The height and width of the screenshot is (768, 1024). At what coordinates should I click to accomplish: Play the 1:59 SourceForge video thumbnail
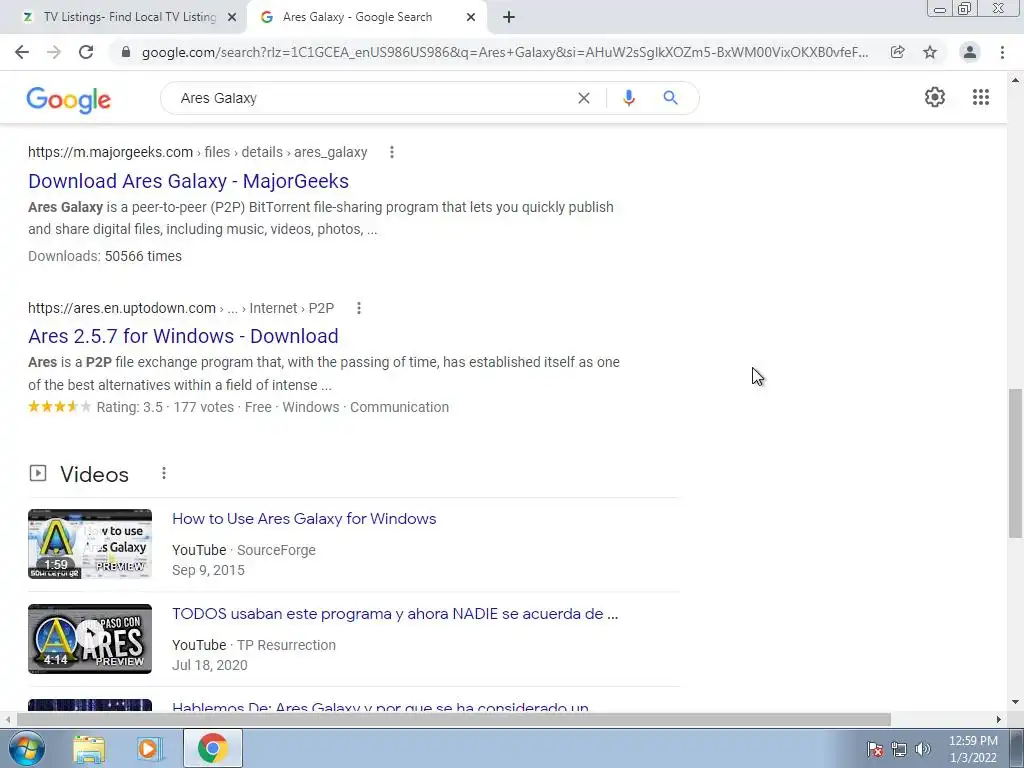pos(90,544)
